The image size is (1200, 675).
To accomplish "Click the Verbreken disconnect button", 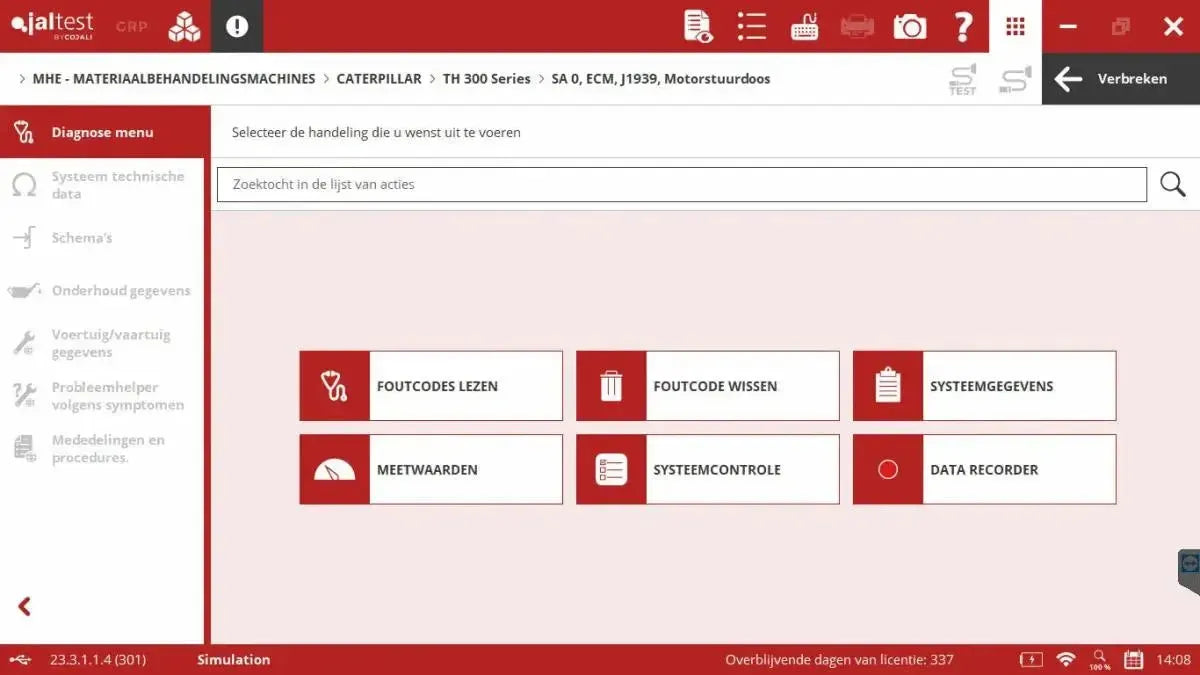I will (1120, 78).
